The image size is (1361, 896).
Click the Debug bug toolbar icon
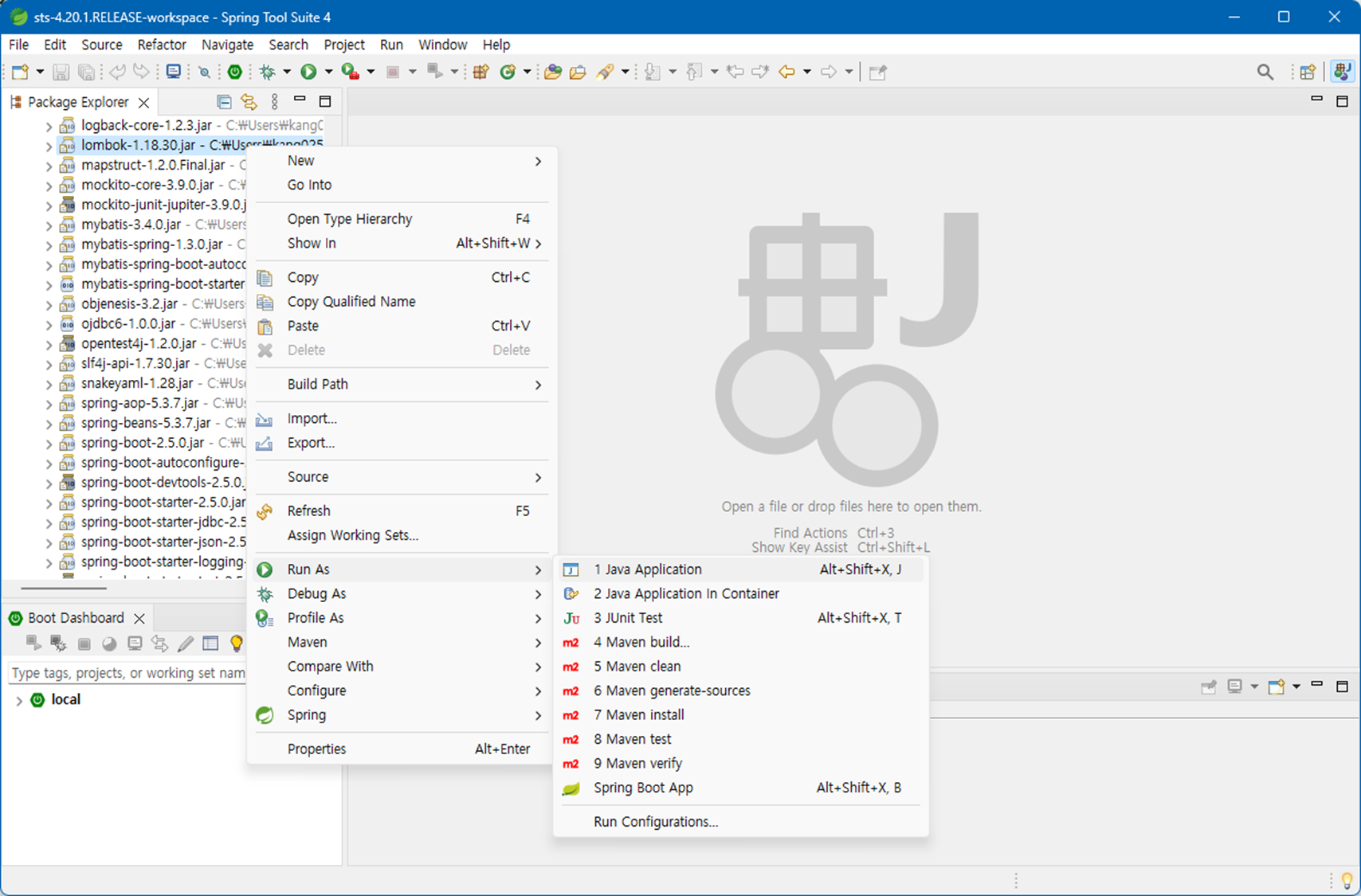267,72
